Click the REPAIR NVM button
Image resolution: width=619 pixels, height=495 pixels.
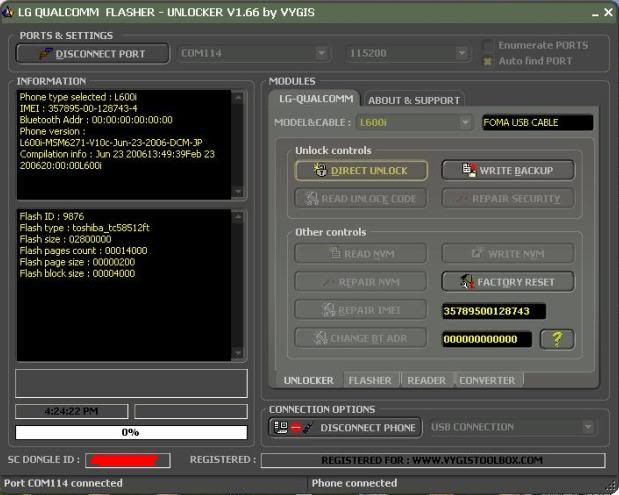click(360, 282)
